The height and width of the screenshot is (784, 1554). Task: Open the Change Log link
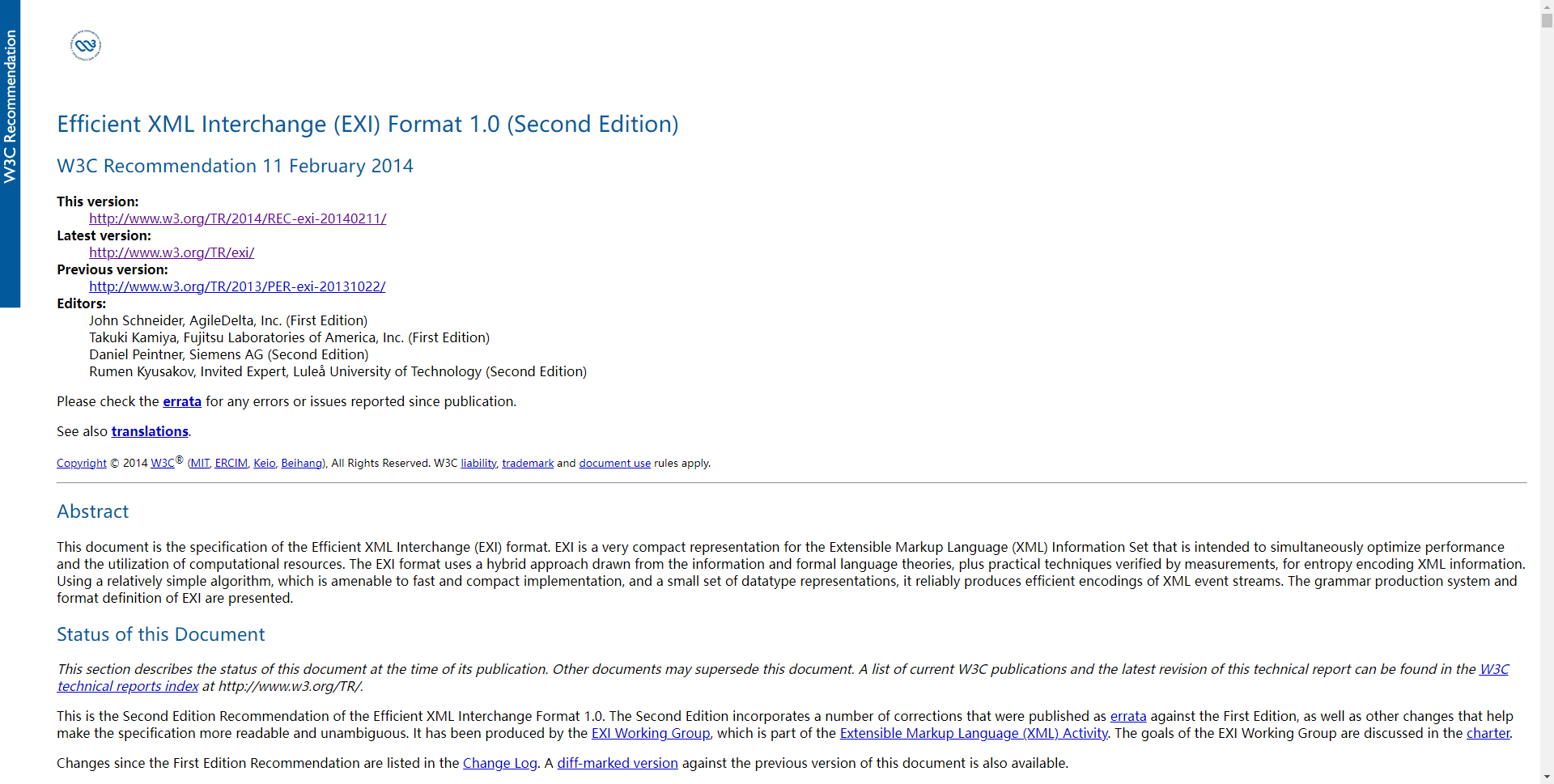click(x=500, y=763)
